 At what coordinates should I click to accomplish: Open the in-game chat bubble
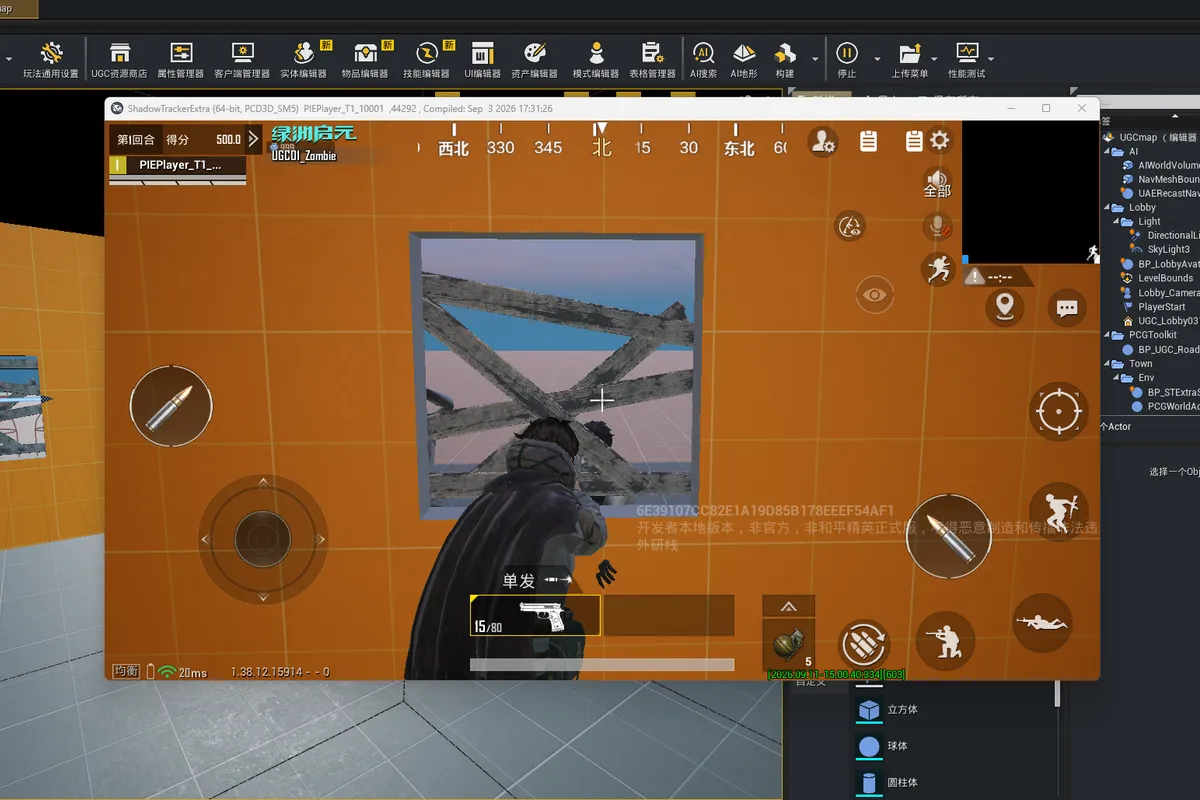(x=1067, y=308)
